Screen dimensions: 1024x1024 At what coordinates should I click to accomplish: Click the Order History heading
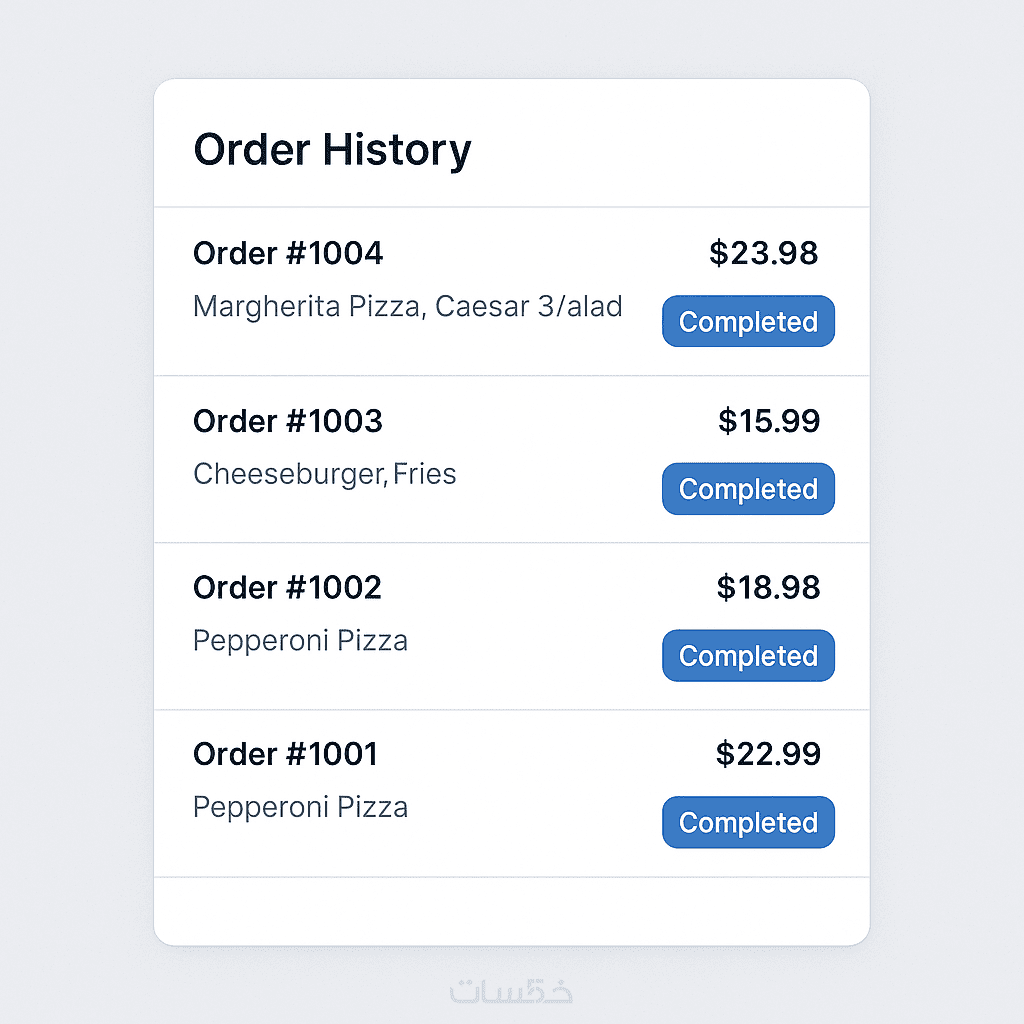(331, 150)
